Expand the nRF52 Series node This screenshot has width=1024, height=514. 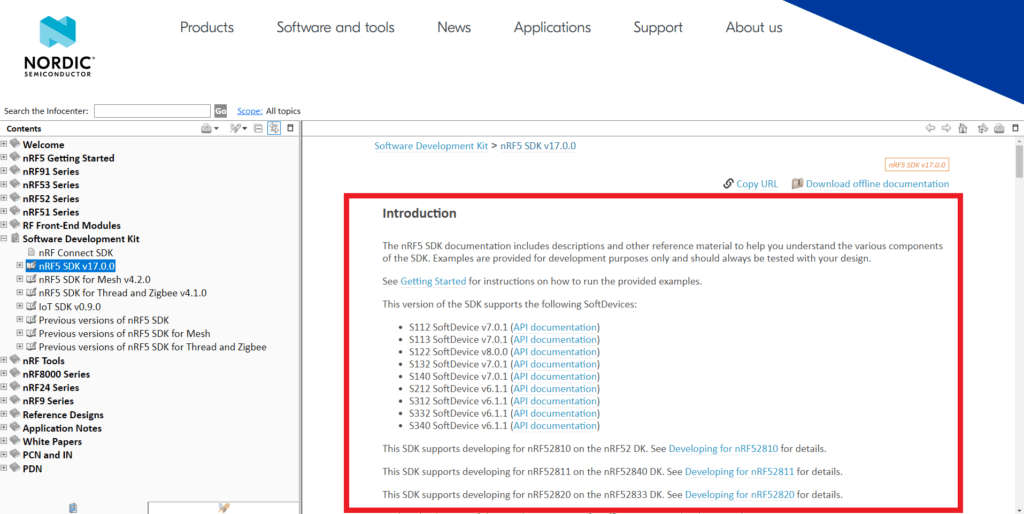(x=4, y=199)
